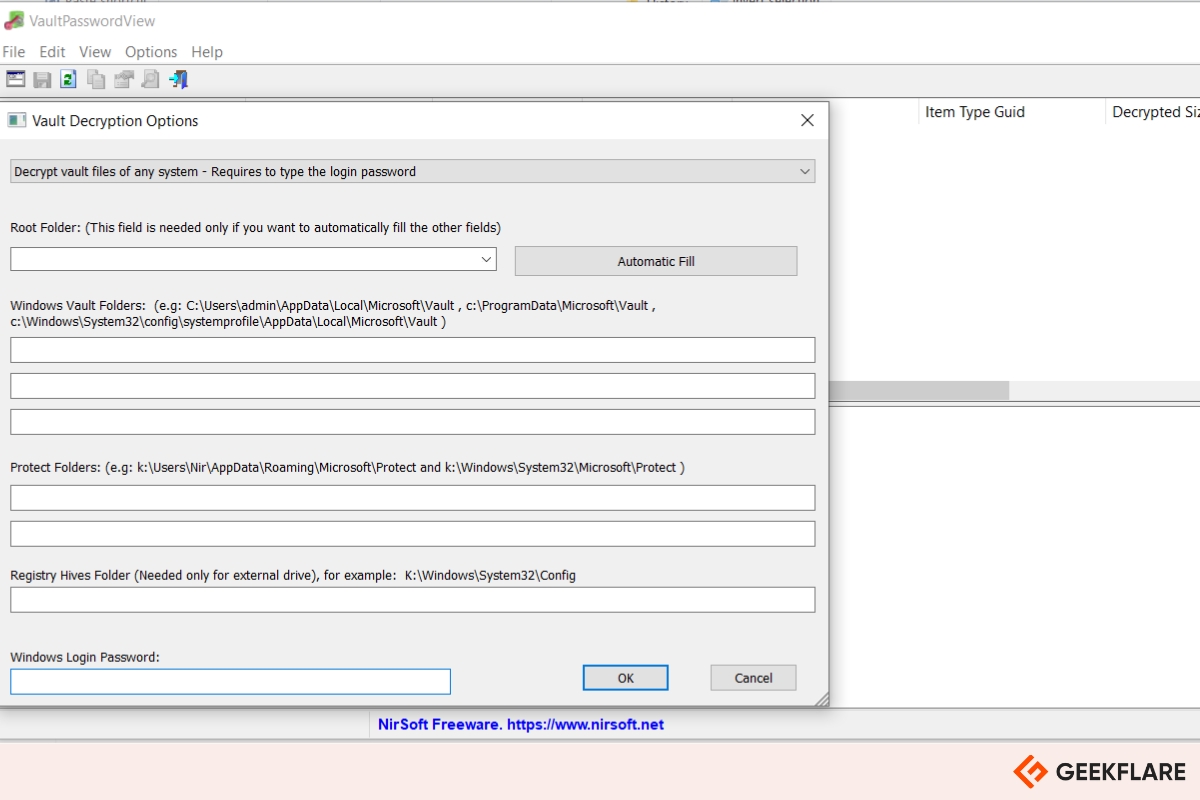The width and height of the screenshot is (1200, 800).
Task: Click the Cancel button
Action: point(753,678)
